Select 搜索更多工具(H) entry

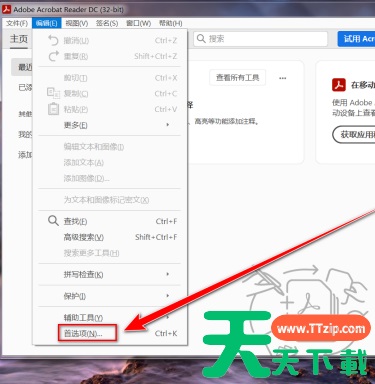pyautogui.click(x=110, y=253)
